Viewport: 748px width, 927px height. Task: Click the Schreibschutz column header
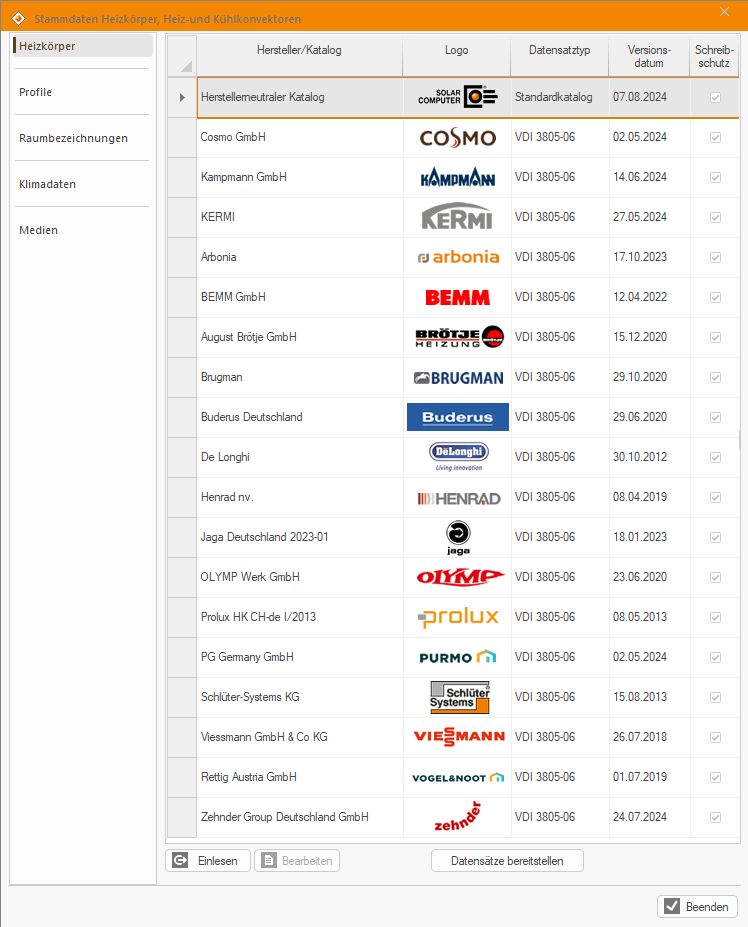(714, 56)
